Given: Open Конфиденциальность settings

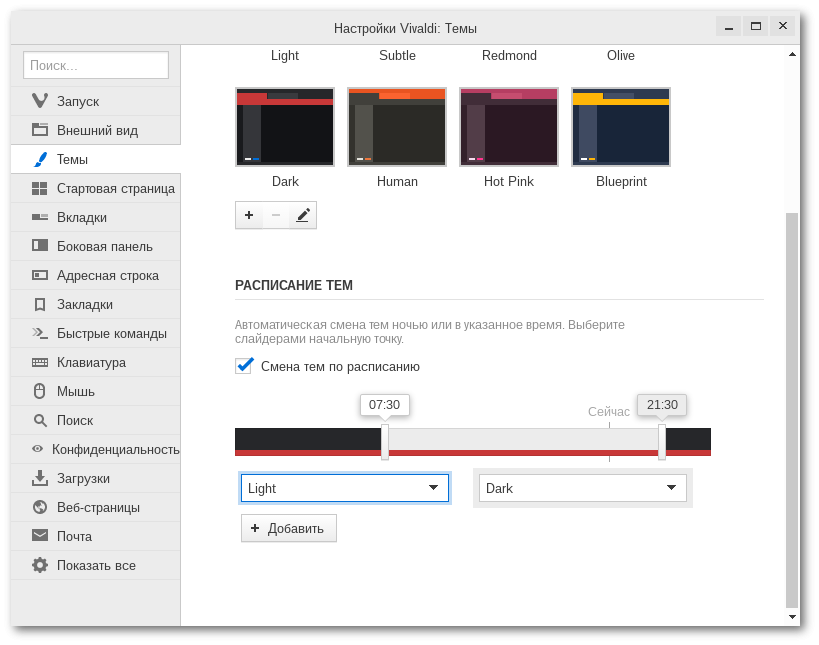Looking at the screenshot, I should tap(96, 449).
